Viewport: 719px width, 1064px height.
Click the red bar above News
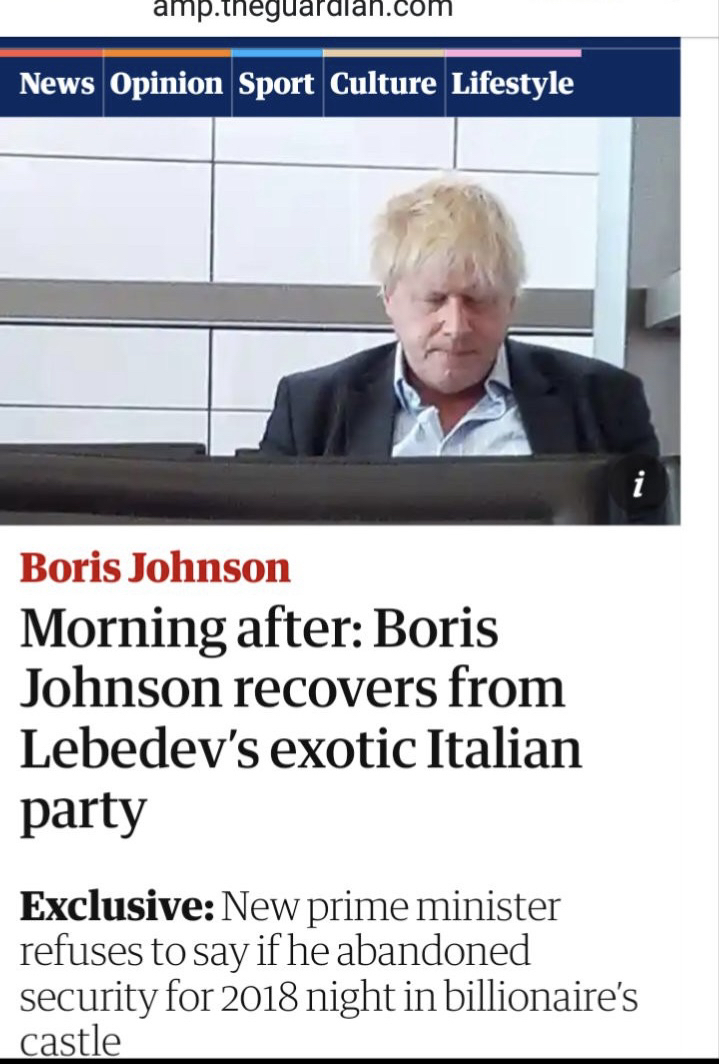(x=52, y=53)
